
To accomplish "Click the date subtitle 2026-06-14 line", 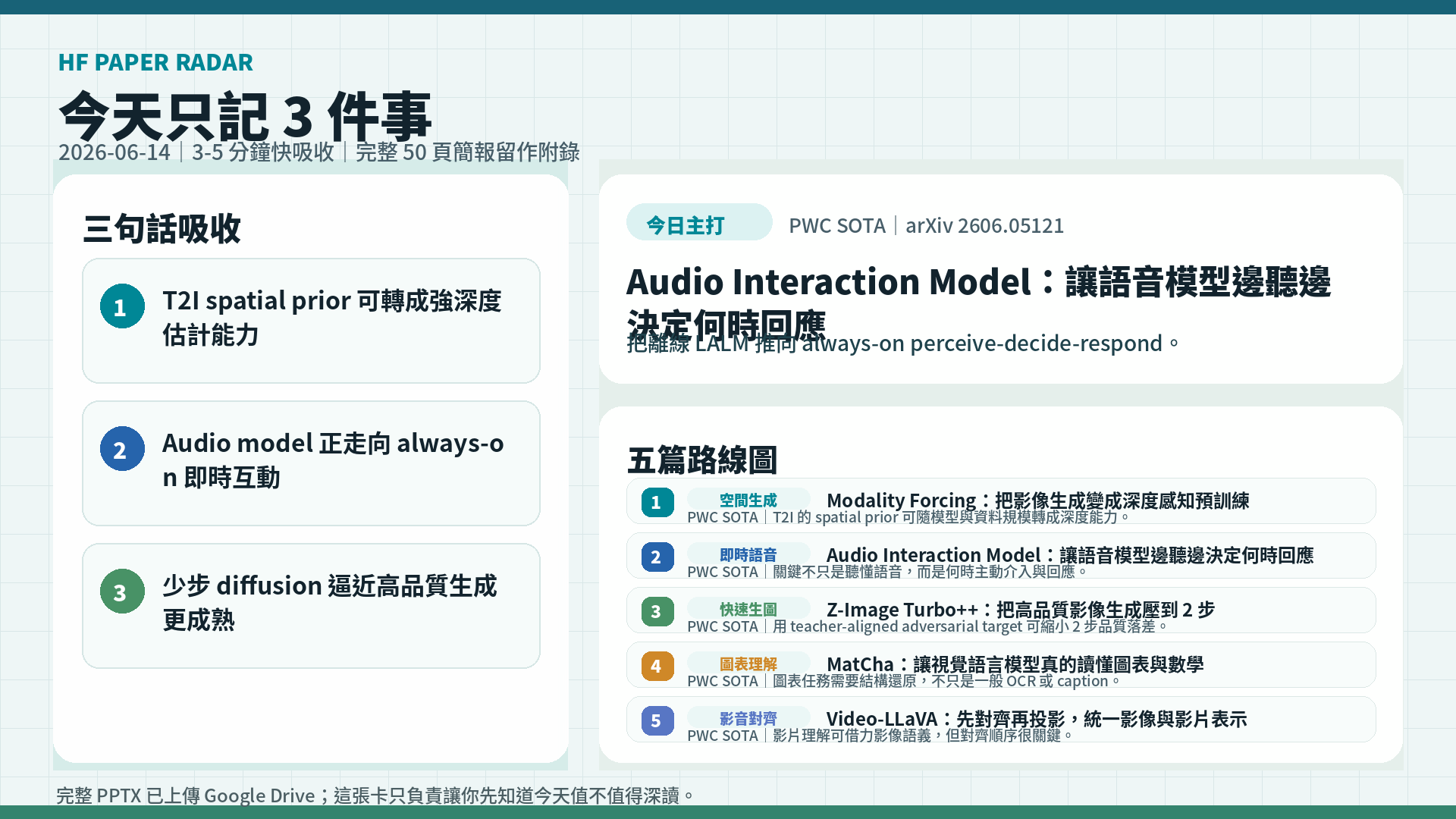I will 319,152.
